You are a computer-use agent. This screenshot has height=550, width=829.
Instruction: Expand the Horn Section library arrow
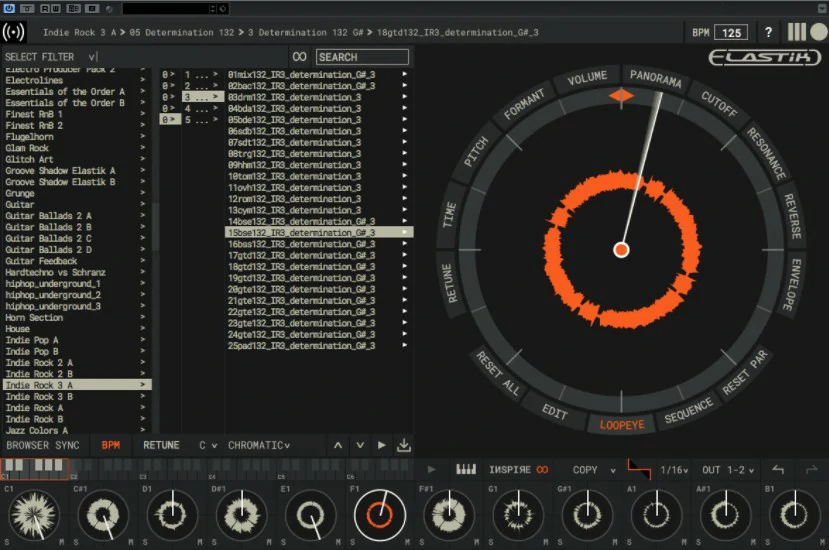pyautogui.click(x=143, y=317)
